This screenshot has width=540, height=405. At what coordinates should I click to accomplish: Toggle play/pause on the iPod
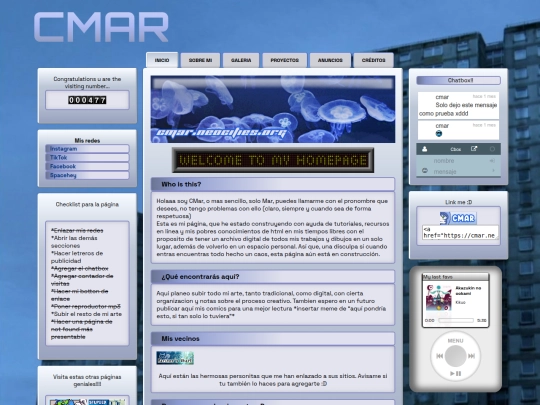point(456,374)
